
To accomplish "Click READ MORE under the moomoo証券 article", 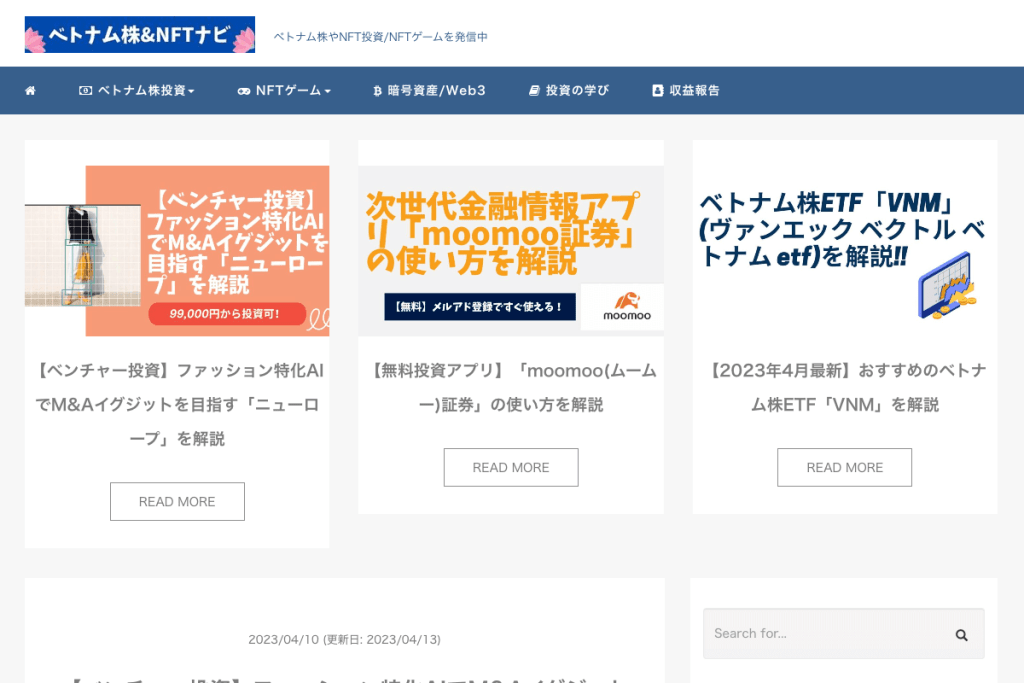I will pyautogui.click(x=511, y=468).
